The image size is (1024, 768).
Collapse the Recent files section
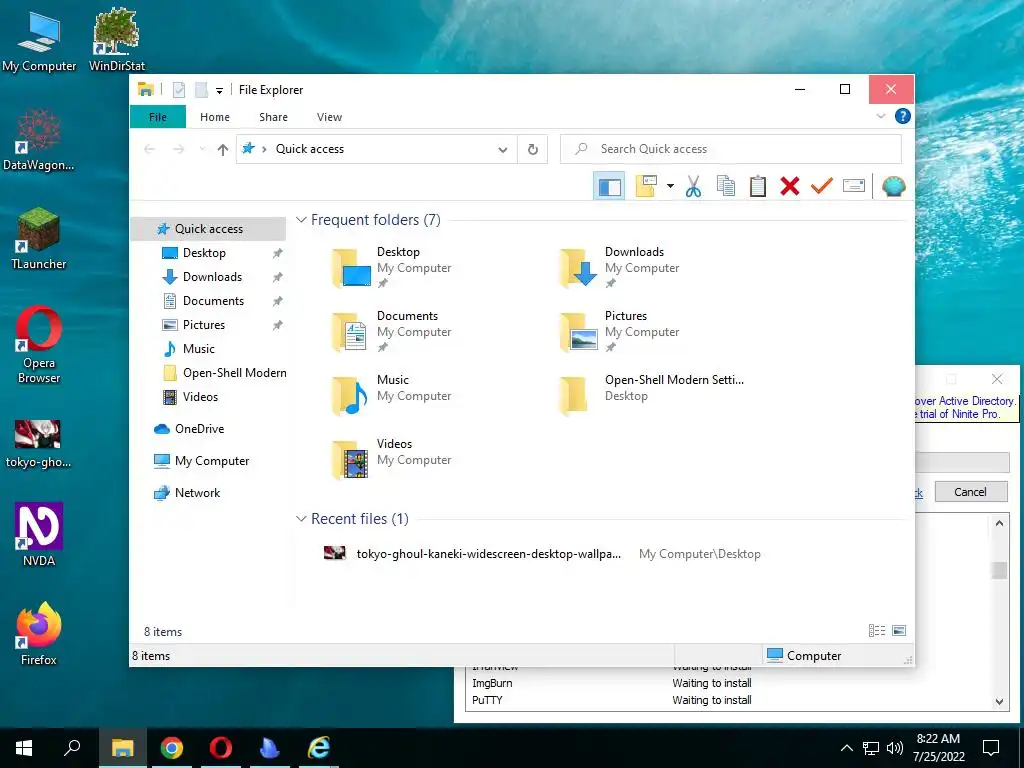[x=301, y=519]
